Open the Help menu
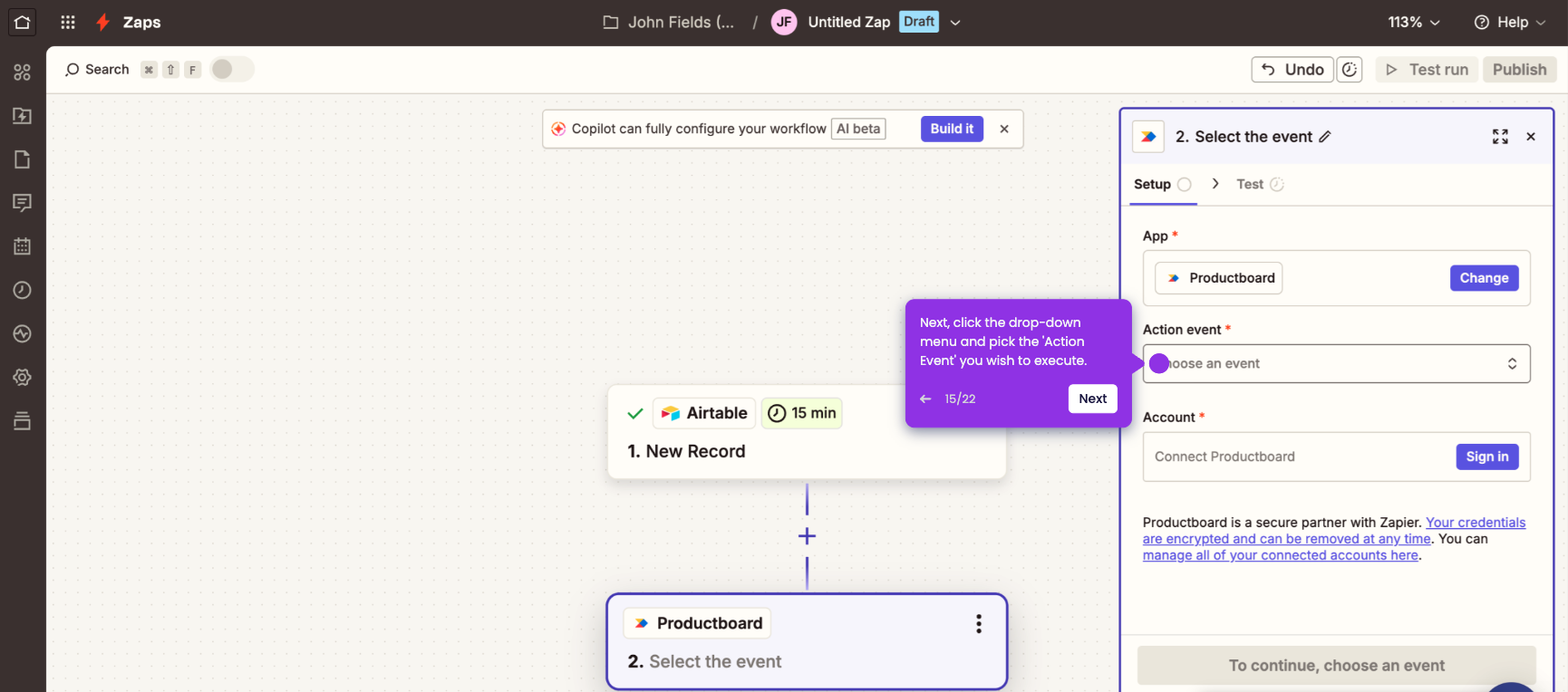The width and height of the screenshot is (1568, 692). pos(1510,22)
